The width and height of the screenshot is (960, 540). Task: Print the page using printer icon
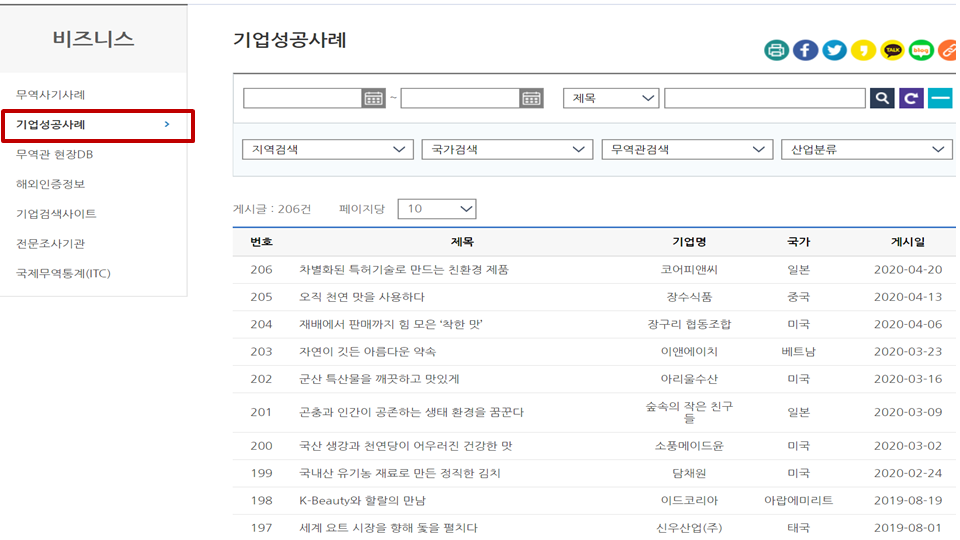(776, 50)
